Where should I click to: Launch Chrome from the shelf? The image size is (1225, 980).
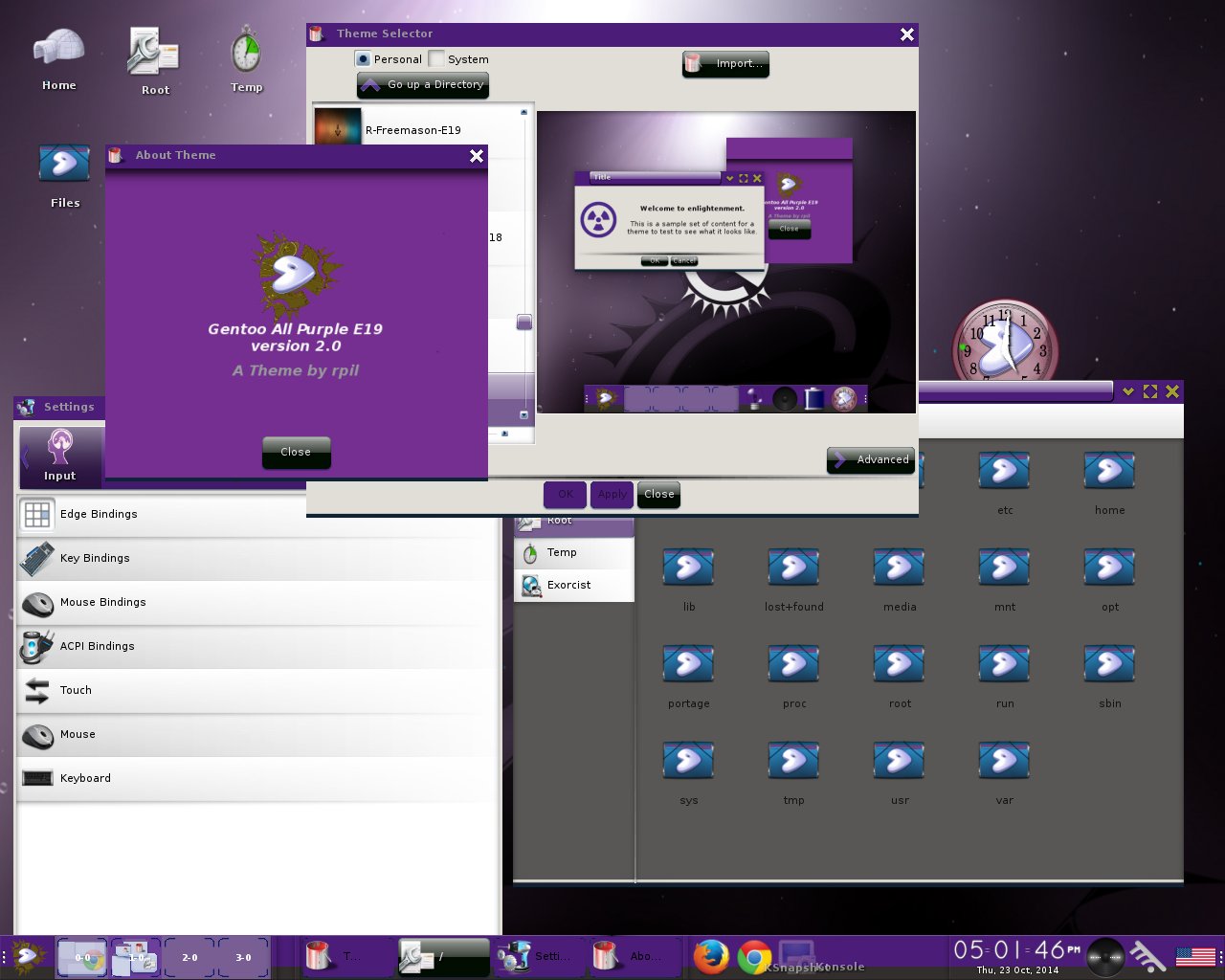[754, 957]
